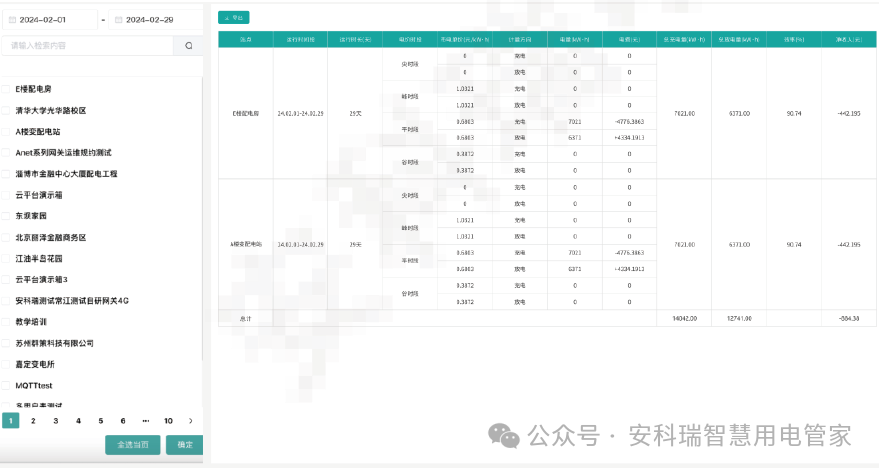Image resolution: width=879 pixels, height=470 pixels.
Task: Tick the 教学培训 checkbox
Action: tap(6, 322)
